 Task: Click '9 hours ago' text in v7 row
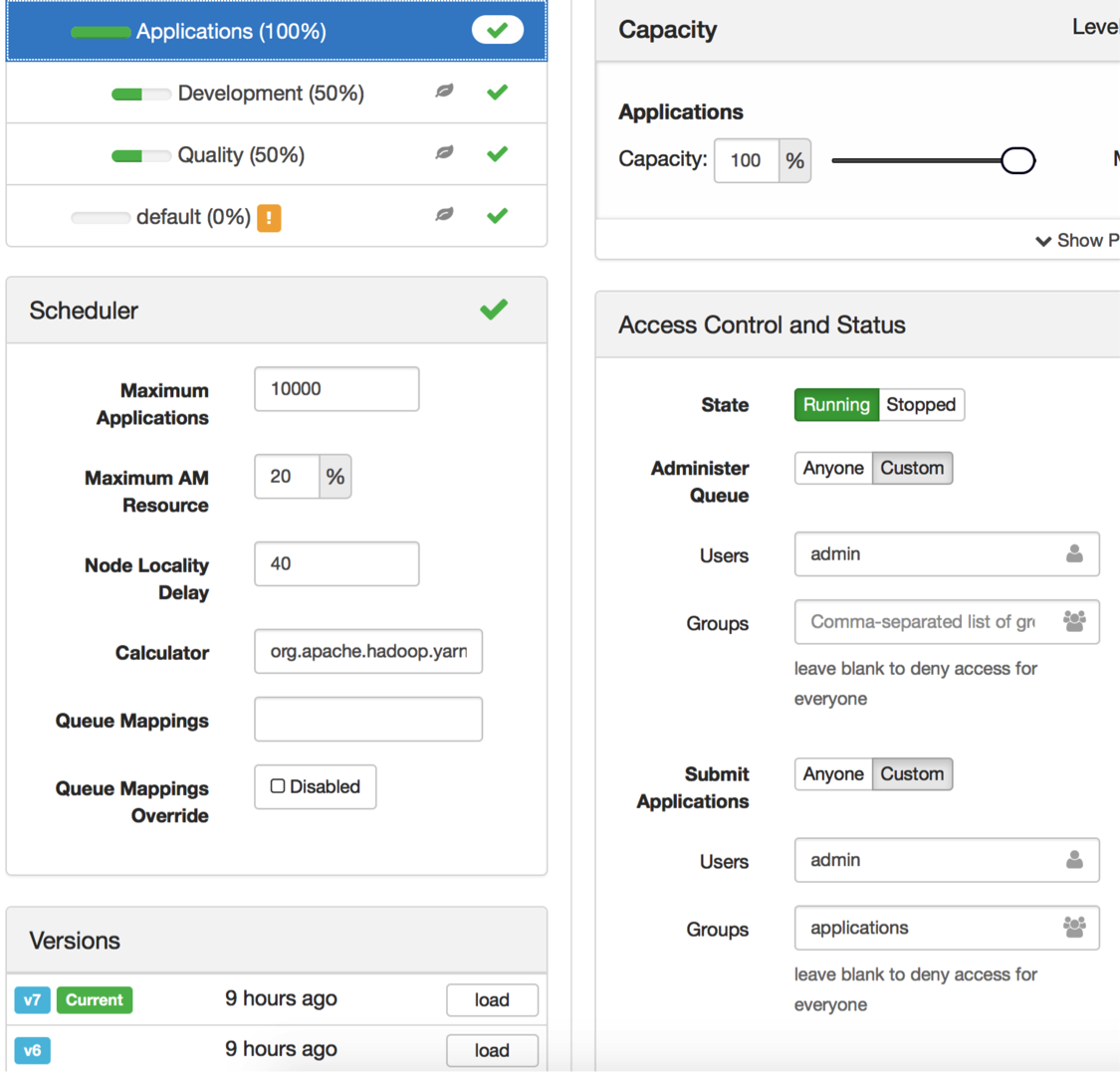coord(281,998)
